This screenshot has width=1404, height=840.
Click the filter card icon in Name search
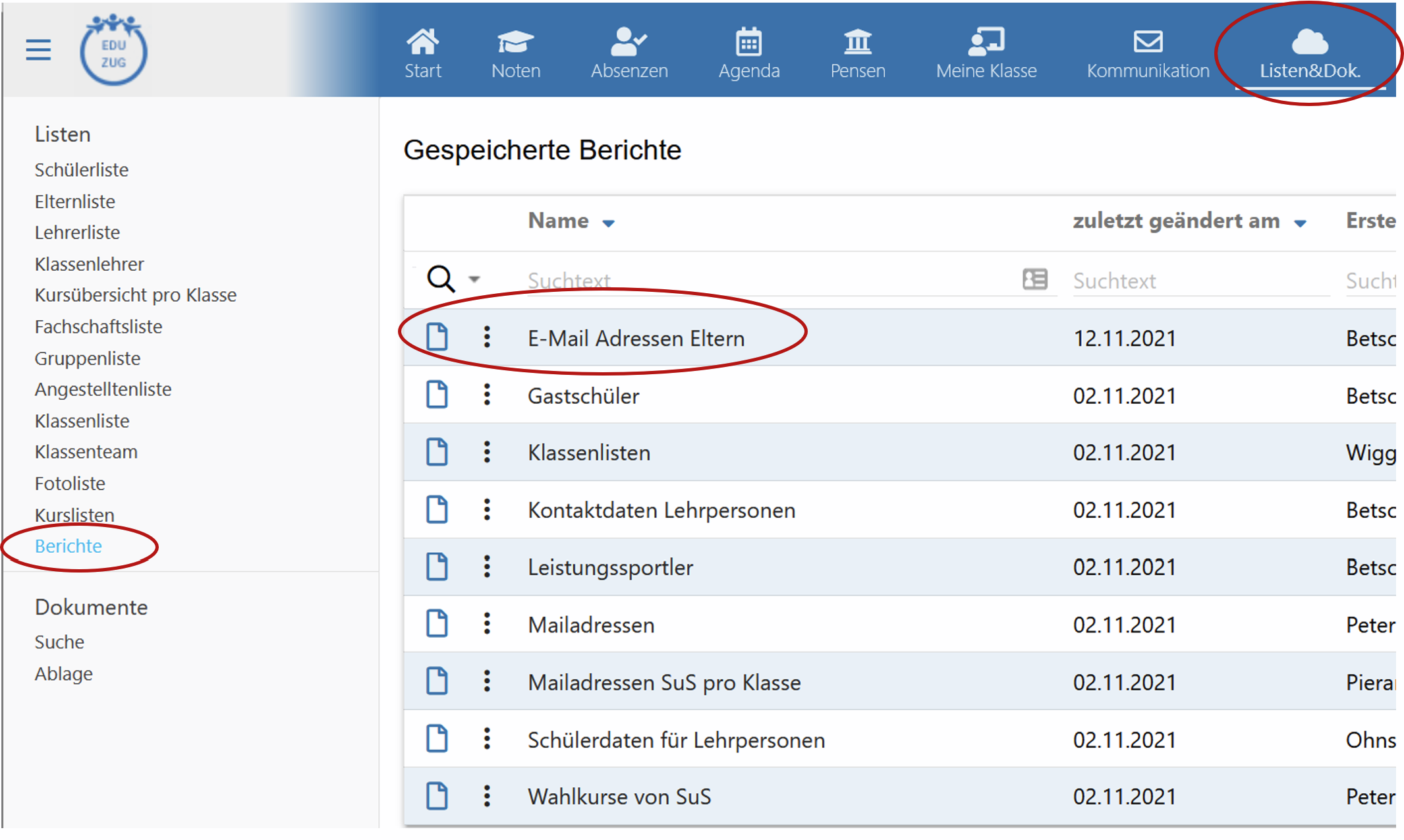1034,279
